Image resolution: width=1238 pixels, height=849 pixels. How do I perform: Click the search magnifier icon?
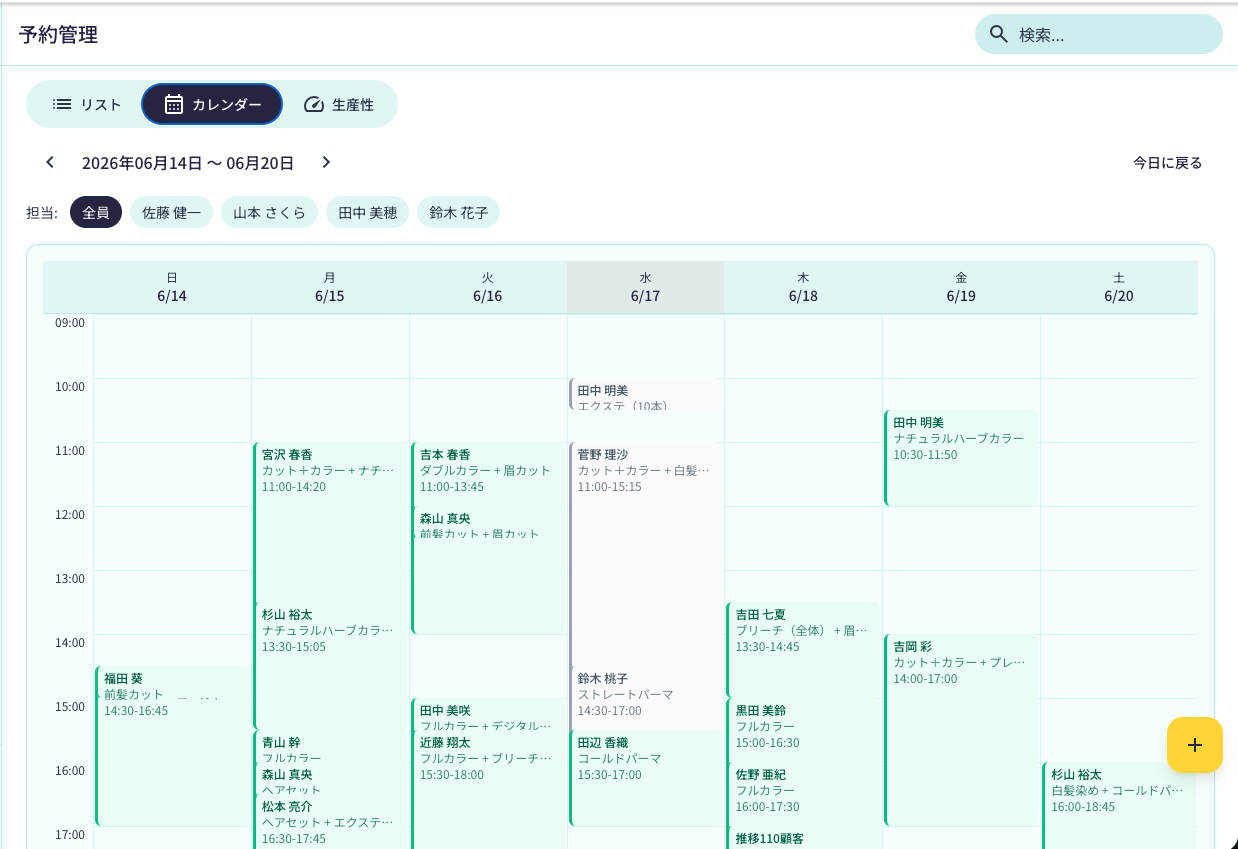pos(998,34)
